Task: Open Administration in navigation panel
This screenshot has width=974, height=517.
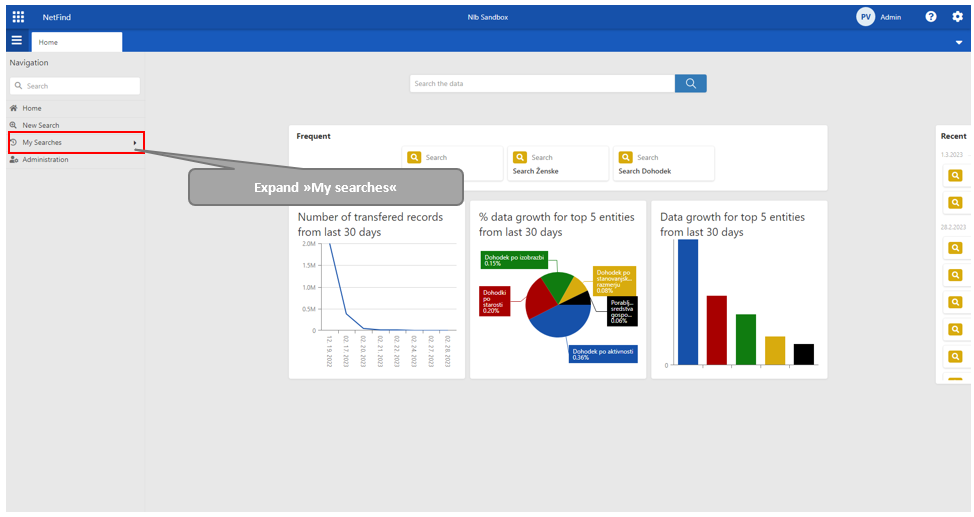Action: [x=45, y=160]
